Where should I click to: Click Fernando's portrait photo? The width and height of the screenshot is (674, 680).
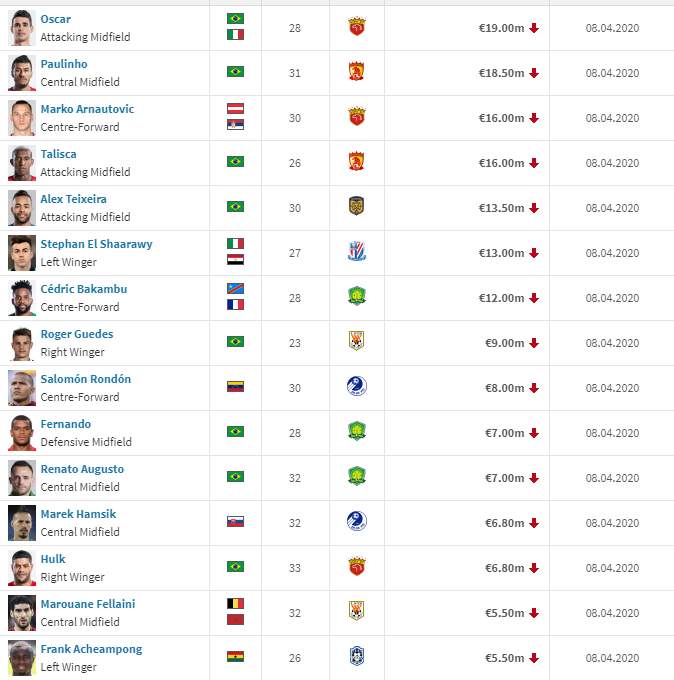click(x=22, y=433)
